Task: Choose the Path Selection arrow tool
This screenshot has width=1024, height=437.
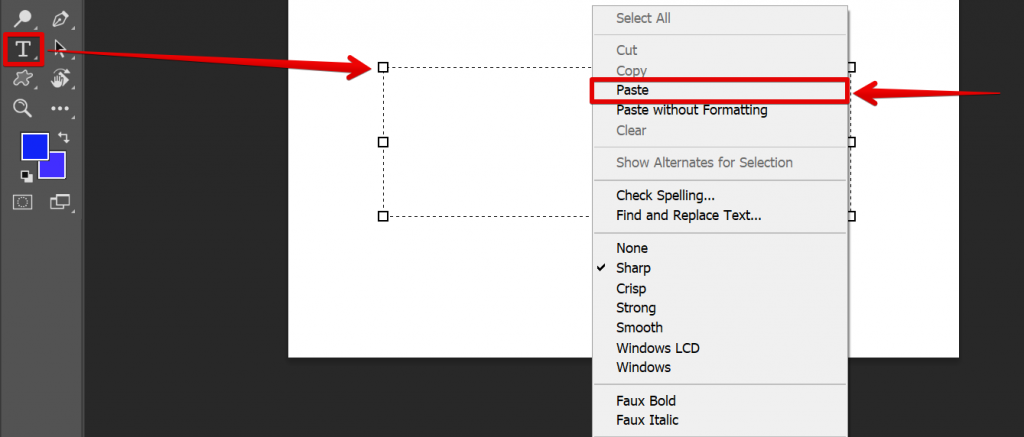Action: 61,48
